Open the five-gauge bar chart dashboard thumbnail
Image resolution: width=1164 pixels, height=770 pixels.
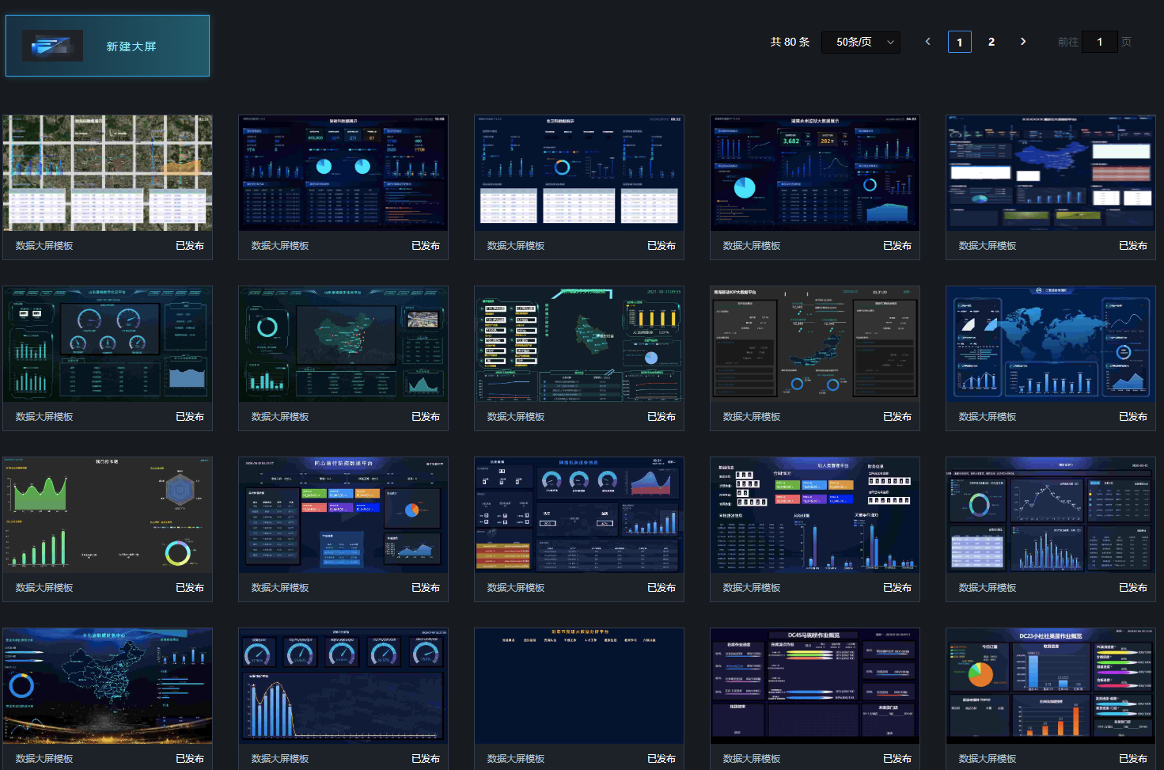[343, 686]
